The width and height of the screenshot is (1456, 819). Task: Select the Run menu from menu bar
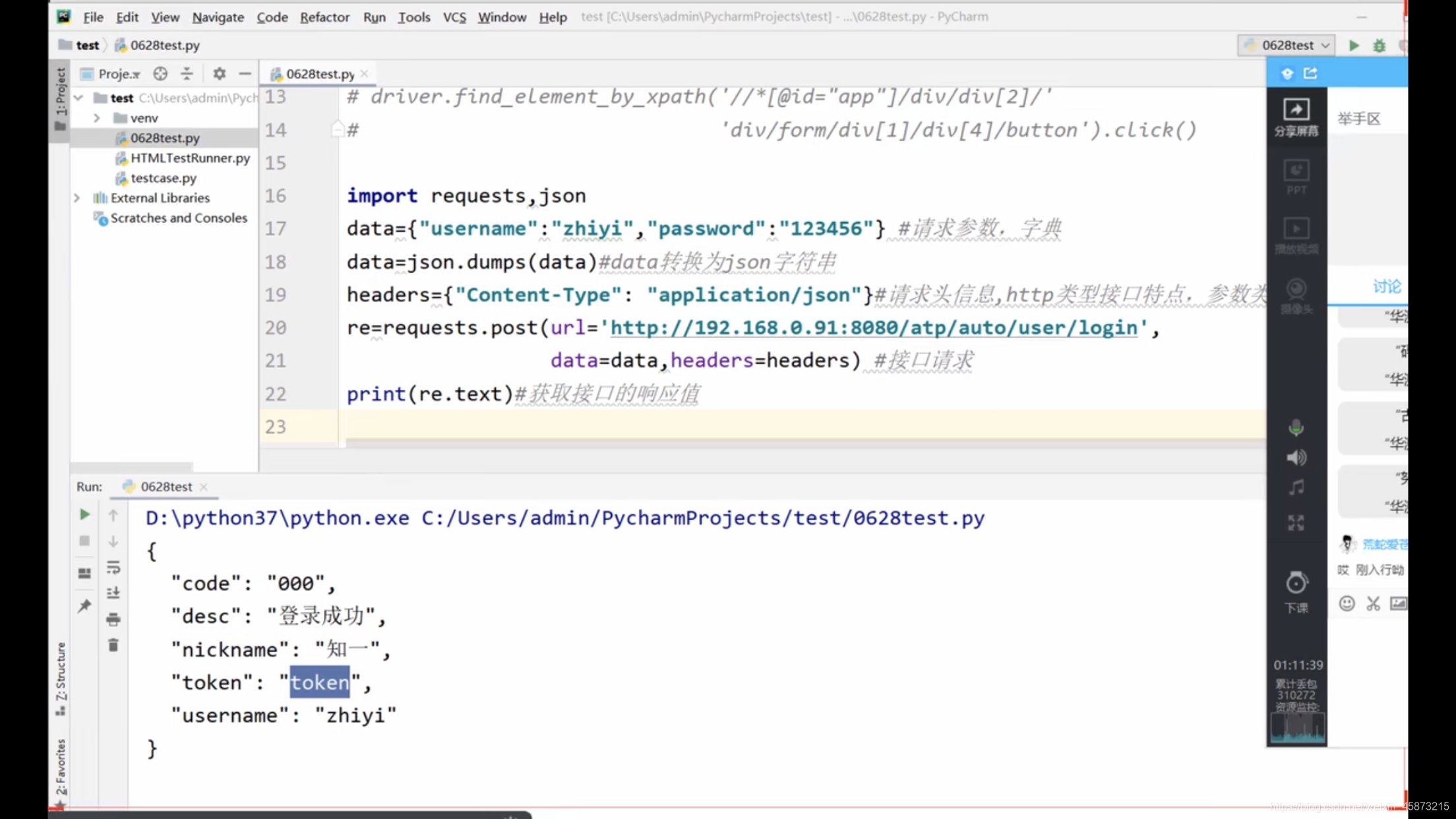(374, 16)
